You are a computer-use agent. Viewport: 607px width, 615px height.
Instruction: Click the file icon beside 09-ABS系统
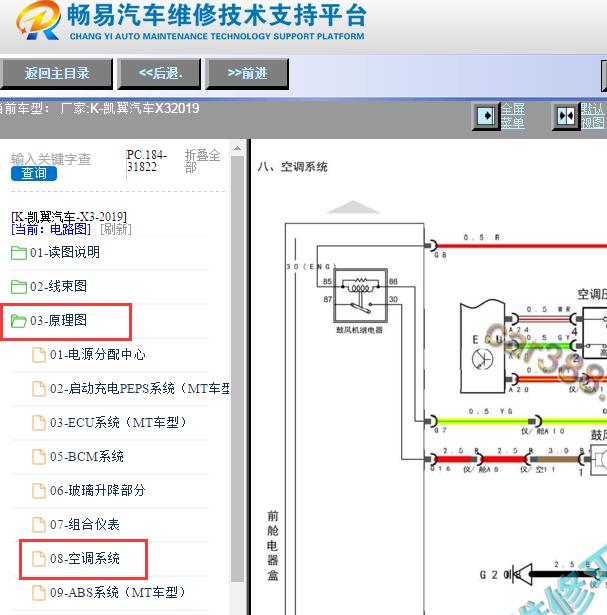[38, 593]
